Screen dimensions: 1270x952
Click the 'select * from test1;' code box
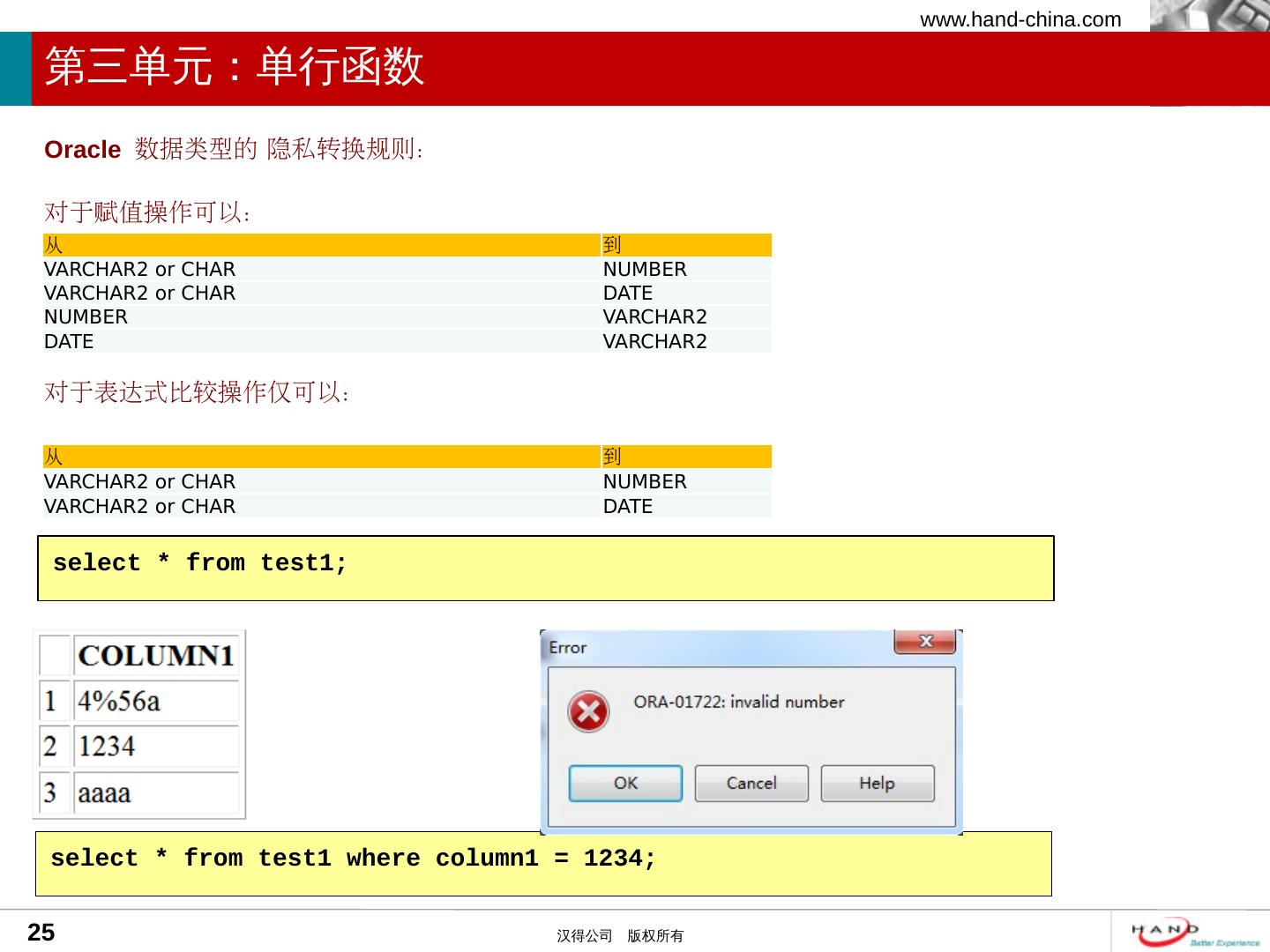[545, 568]
